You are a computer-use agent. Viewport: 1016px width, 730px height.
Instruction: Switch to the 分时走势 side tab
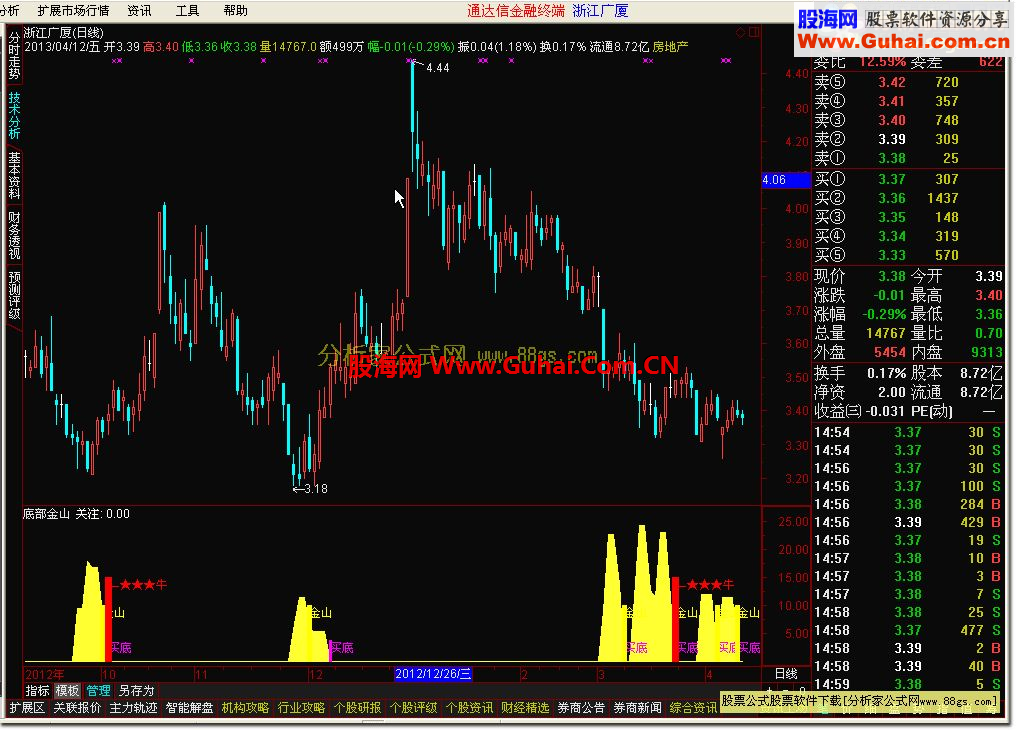(14, 56)
